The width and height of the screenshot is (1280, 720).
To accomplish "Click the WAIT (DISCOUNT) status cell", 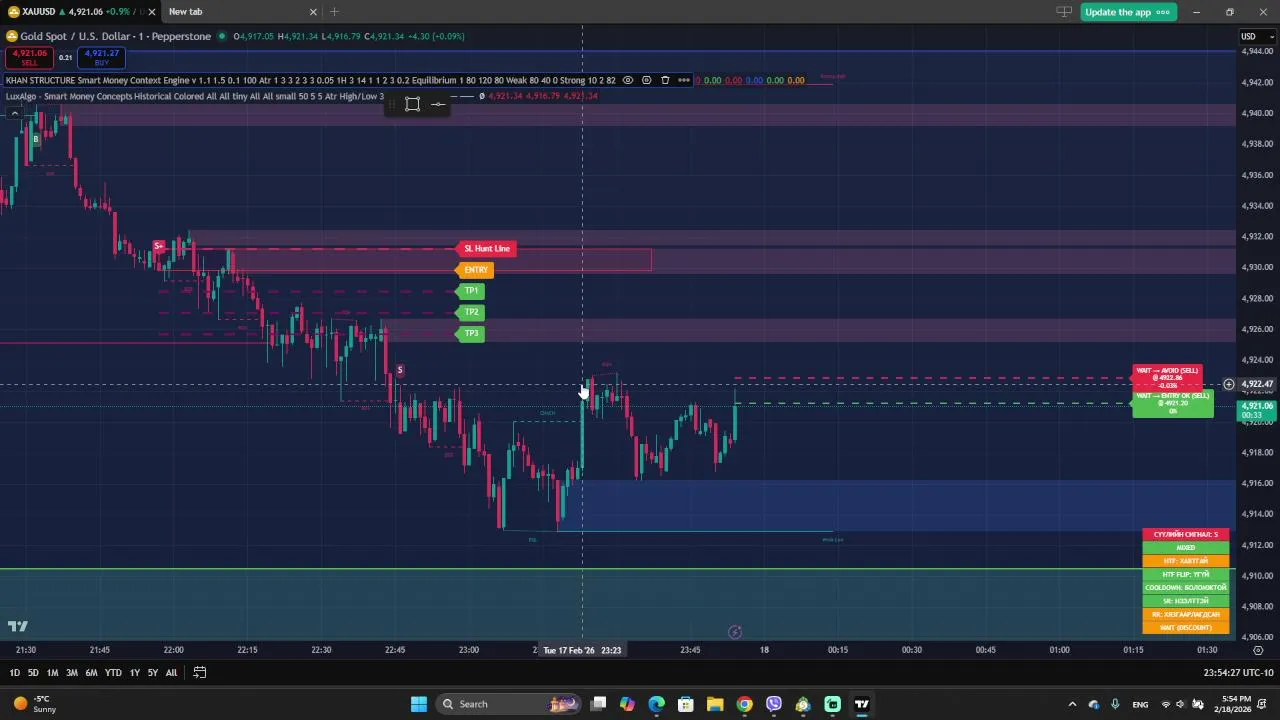I will [1186, 628].
